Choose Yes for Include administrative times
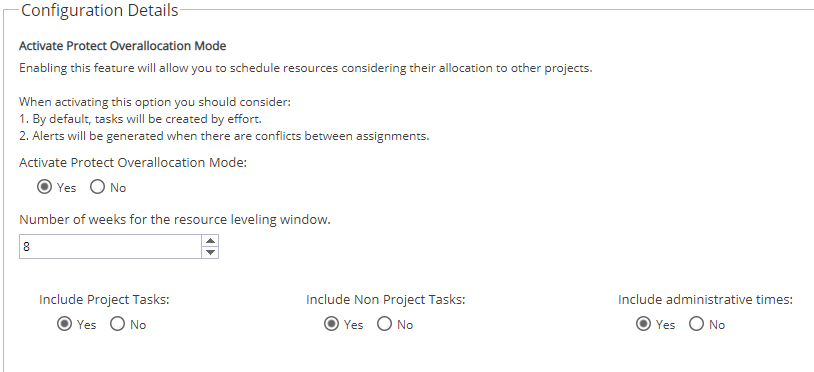This screenshot has height=372, width=814. click(643, 324)
